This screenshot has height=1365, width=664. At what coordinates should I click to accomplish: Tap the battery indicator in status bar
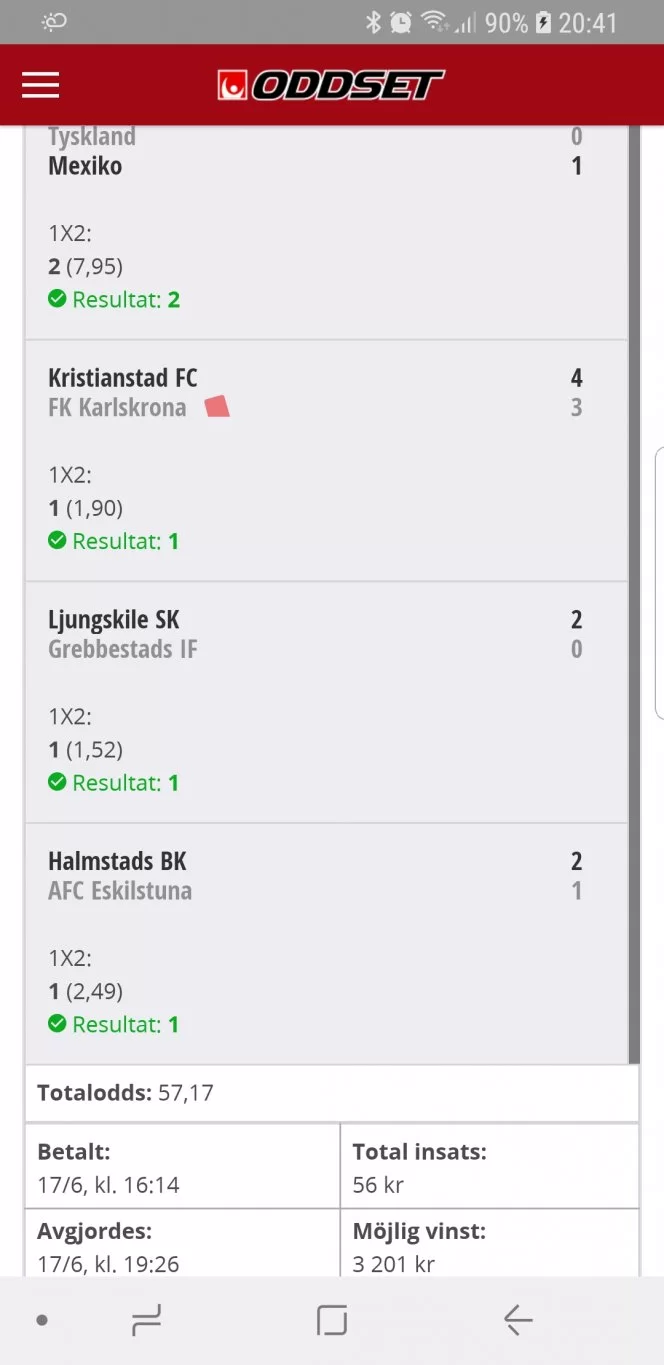[543, 22]
